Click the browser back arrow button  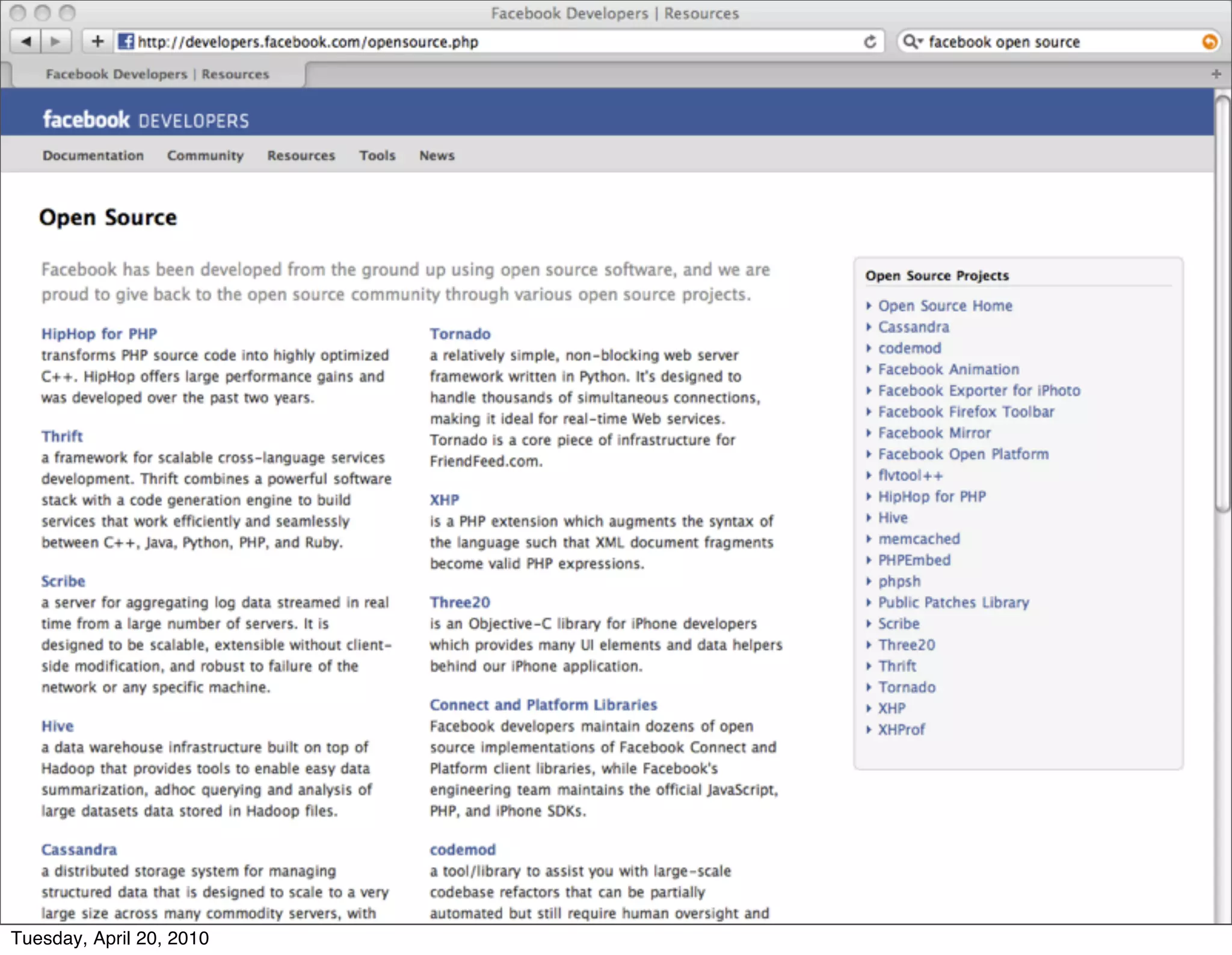point(26,42)
